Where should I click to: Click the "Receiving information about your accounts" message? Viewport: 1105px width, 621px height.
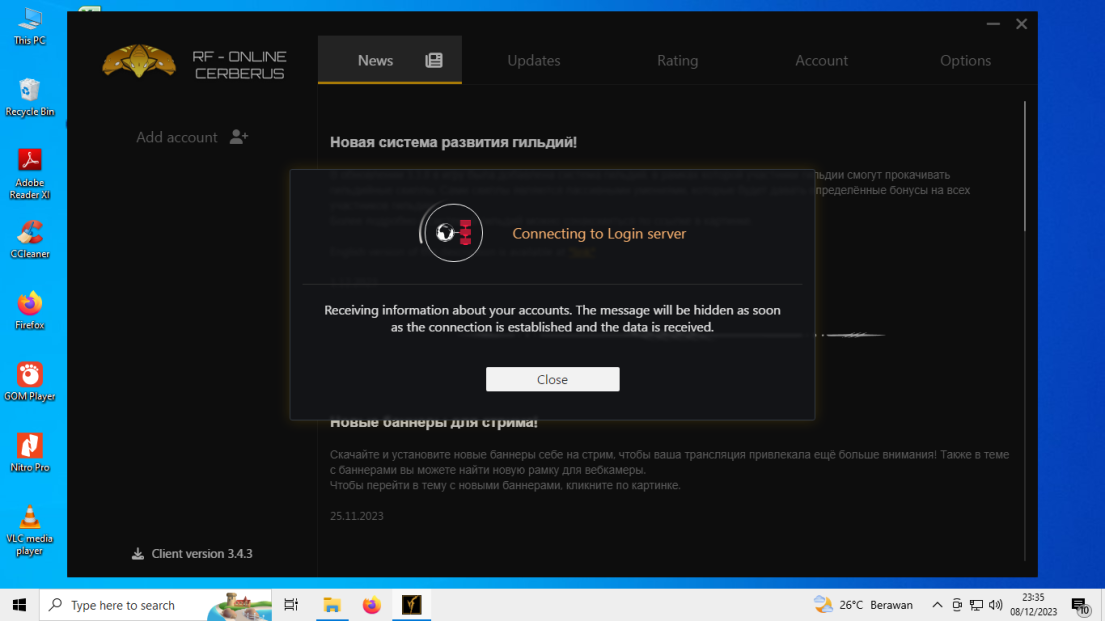552,319
